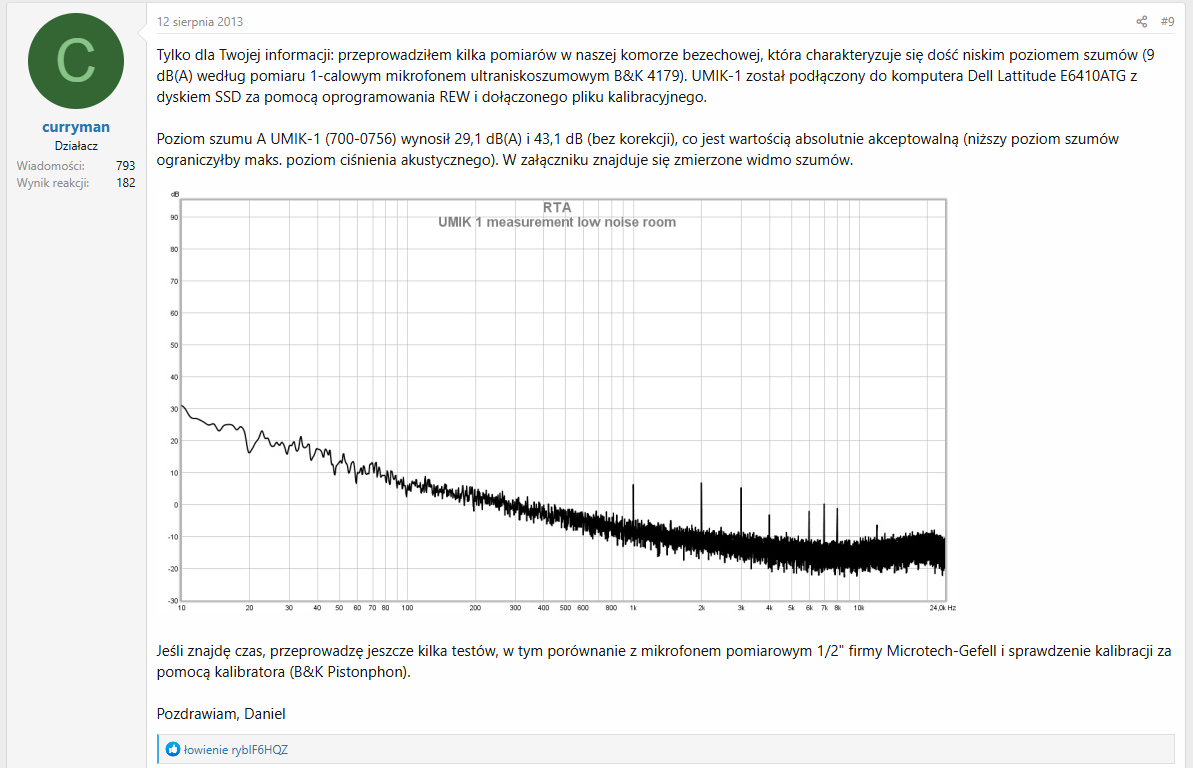The image size is (1193, 768).
Task: Click the Wynik reakcji score 182
Action: coord(125,183)
